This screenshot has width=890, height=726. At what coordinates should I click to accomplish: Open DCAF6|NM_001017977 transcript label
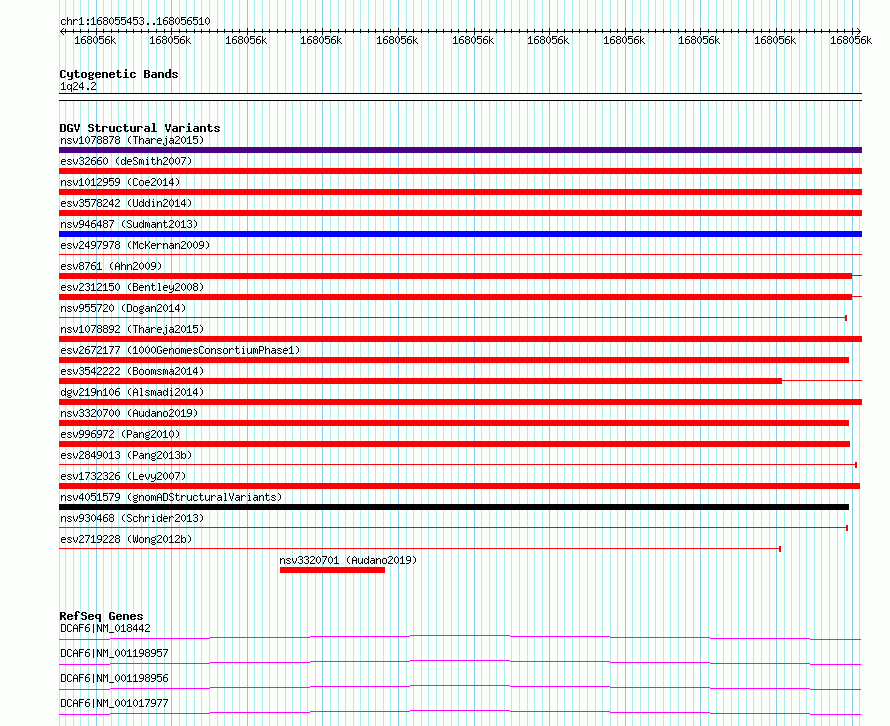tap(114, 703)
